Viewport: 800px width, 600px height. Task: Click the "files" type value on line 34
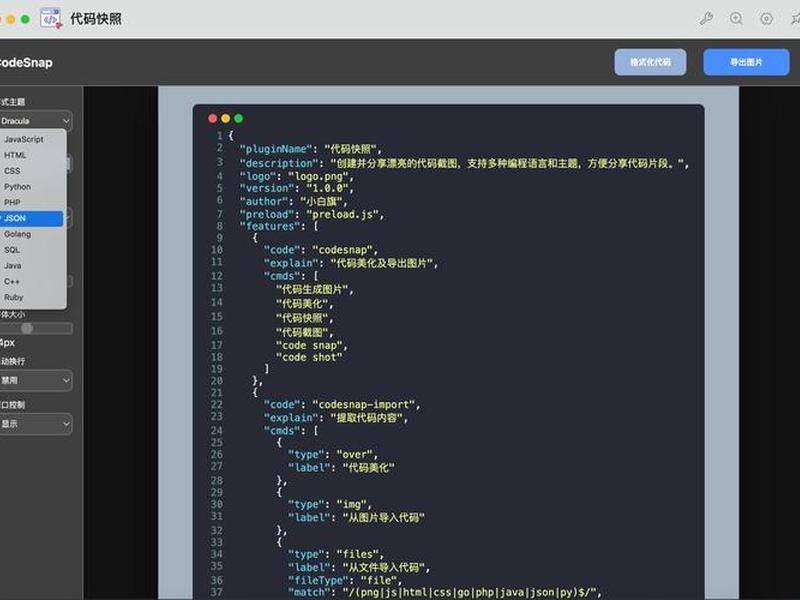(358, 555)
